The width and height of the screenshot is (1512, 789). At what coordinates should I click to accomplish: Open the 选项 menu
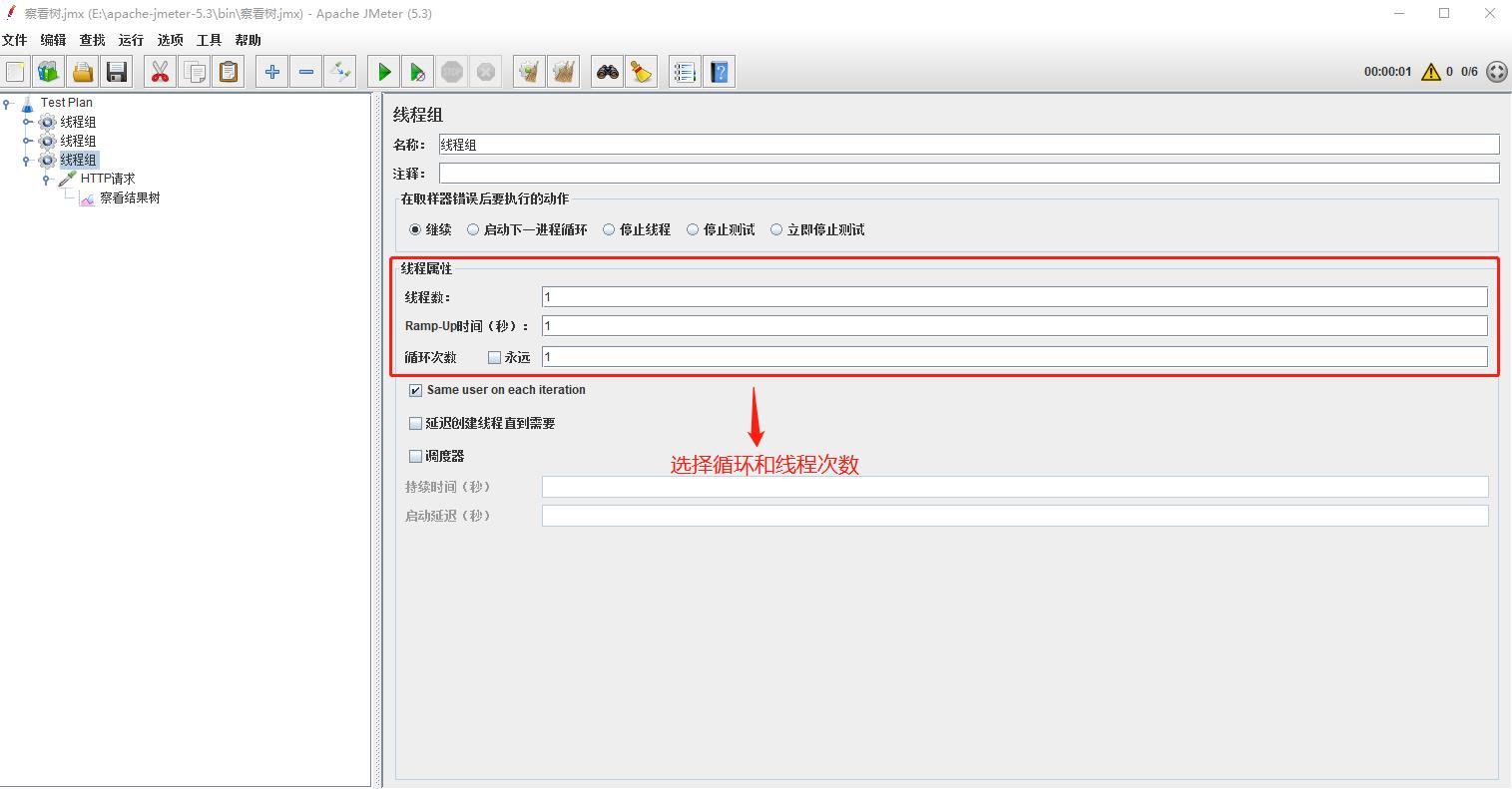point(170,40)
